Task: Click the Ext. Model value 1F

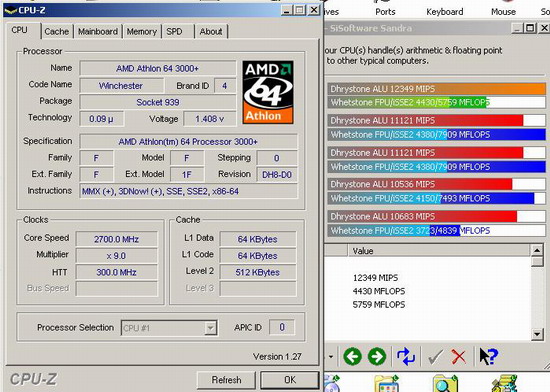Action: coord(187,175)
